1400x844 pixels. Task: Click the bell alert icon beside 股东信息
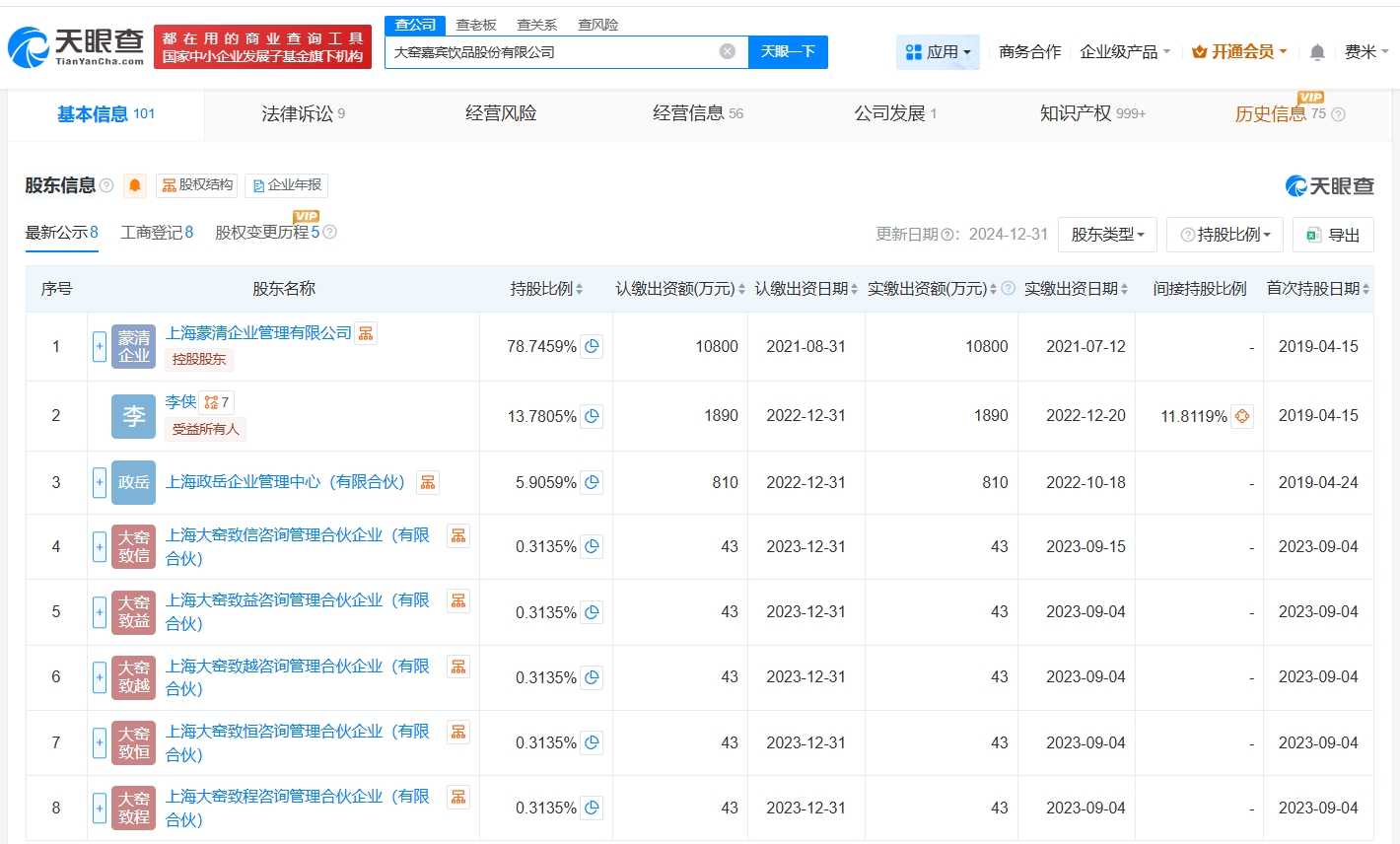135,185
